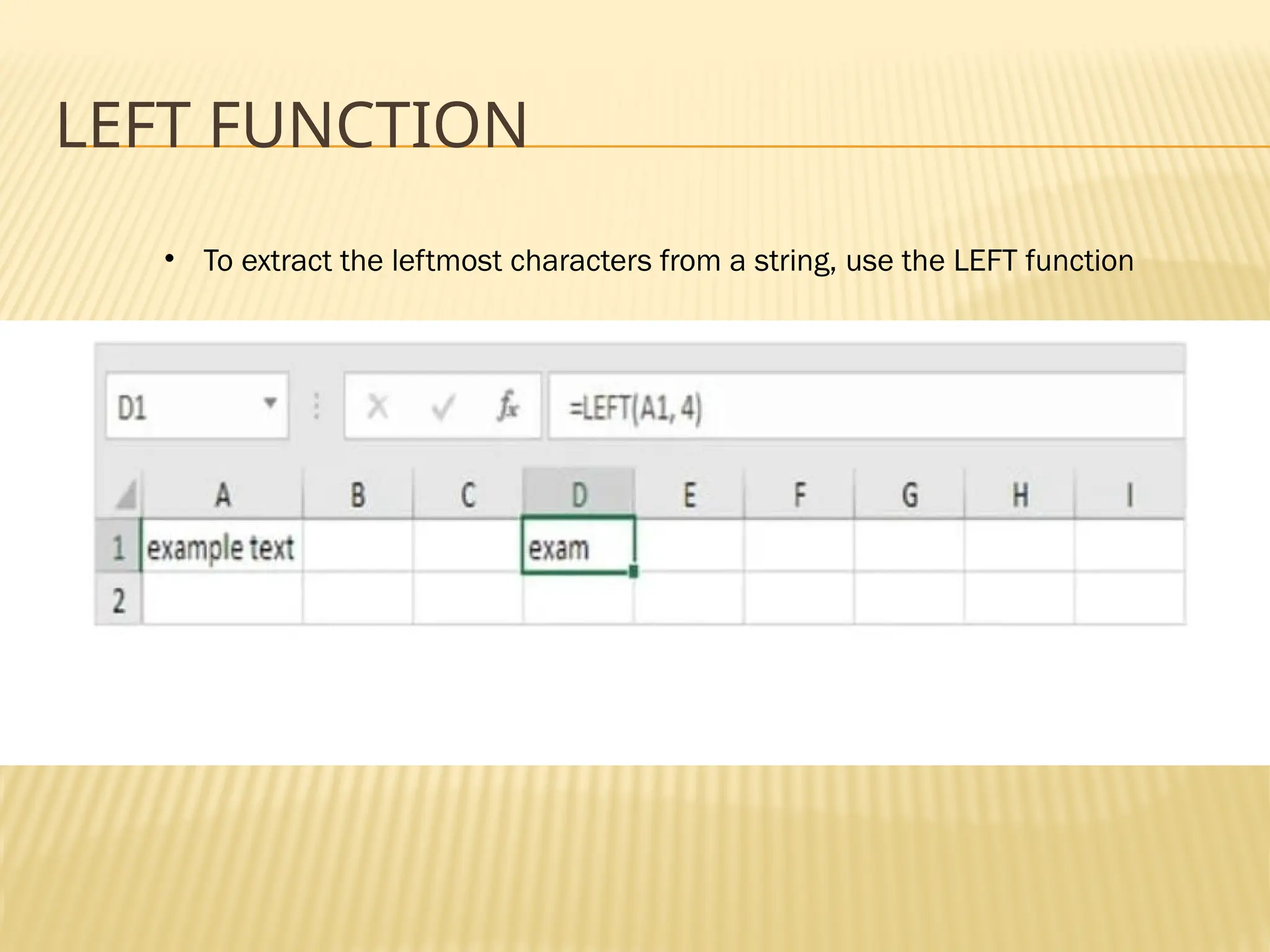The height and width of the screenshot is (952, 1270).
Task: Click the 'LEFT FUNCTION' slide title
Action: 292,126
